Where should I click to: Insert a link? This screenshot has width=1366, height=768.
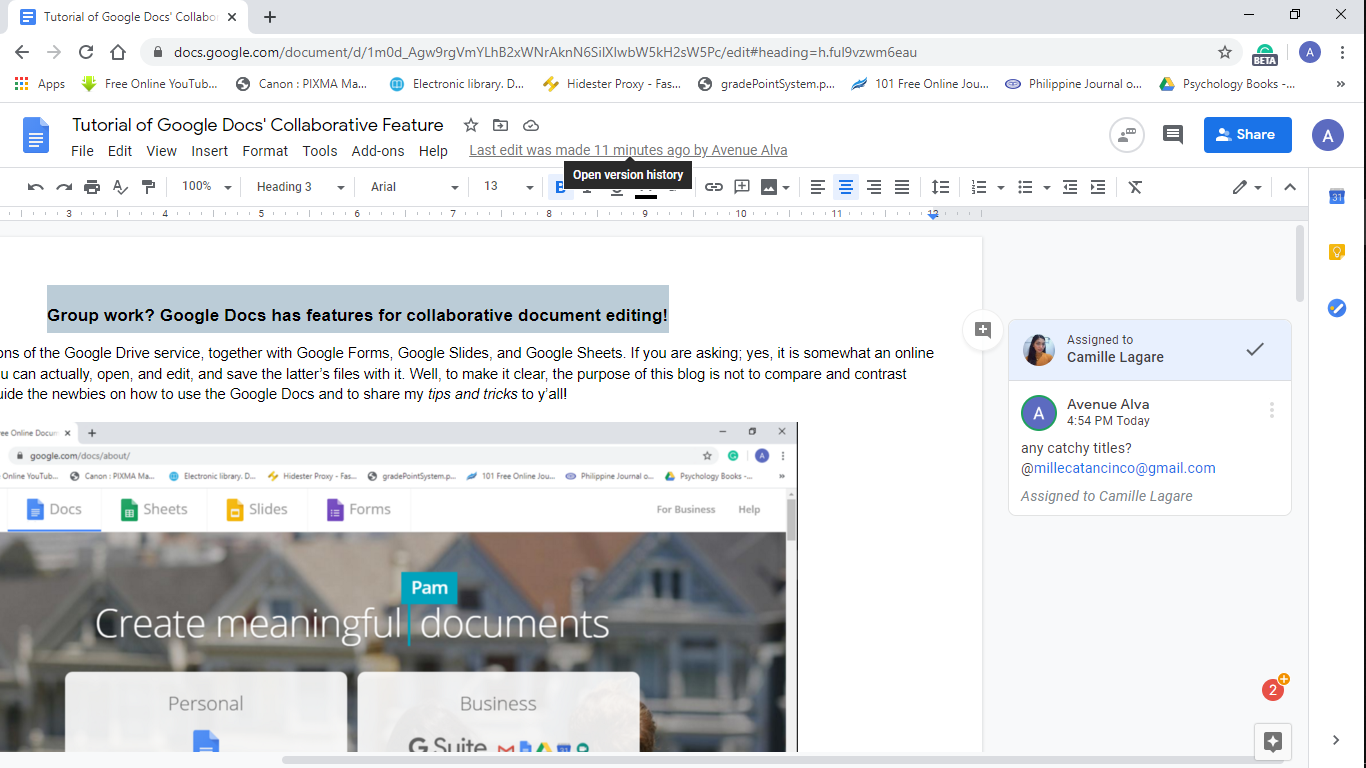(x=713, y=187)
